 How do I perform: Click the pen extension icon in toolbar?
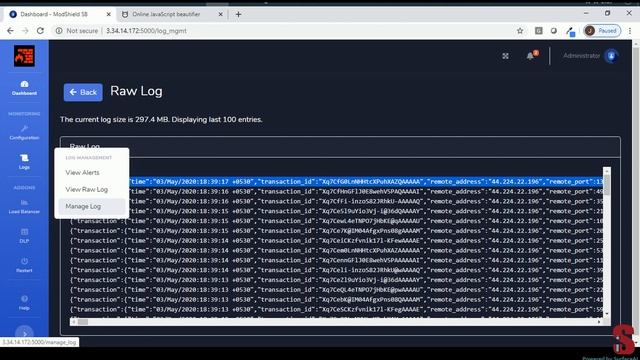570,31
